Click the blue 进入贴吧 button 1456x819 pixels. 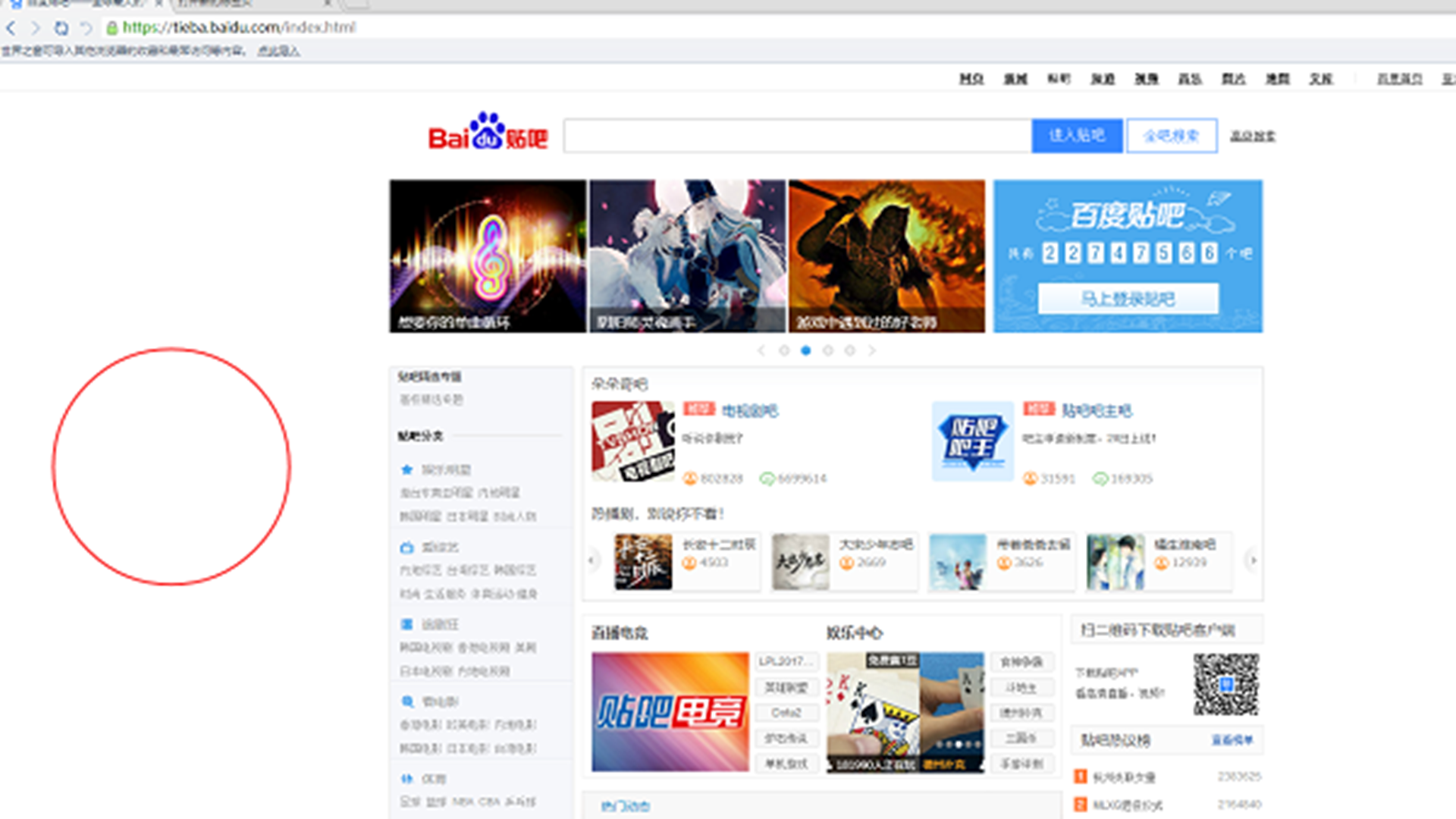click(x=1076, y=136)
